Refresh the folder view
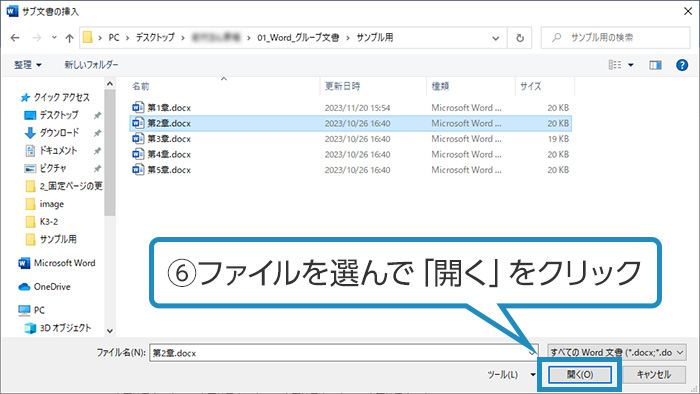This screenshot has height=394, width=700. tap(520, 38)
